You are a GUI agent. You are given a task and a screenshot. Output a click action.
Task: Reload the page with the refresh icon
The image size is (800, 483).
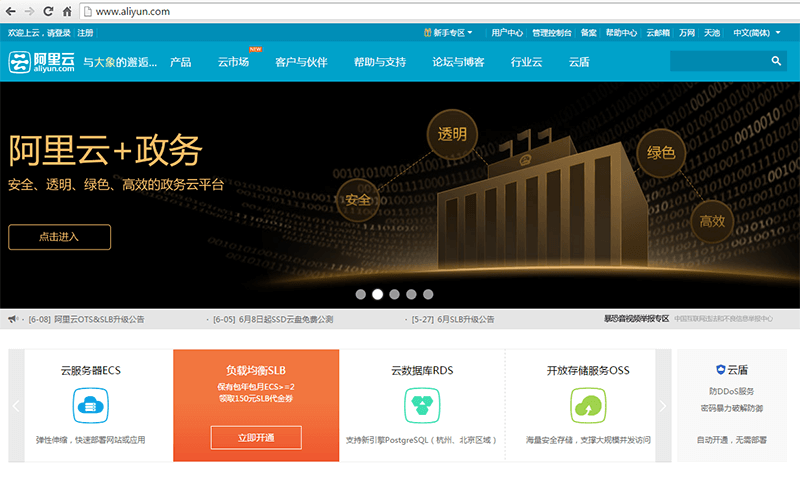(48, 11)
